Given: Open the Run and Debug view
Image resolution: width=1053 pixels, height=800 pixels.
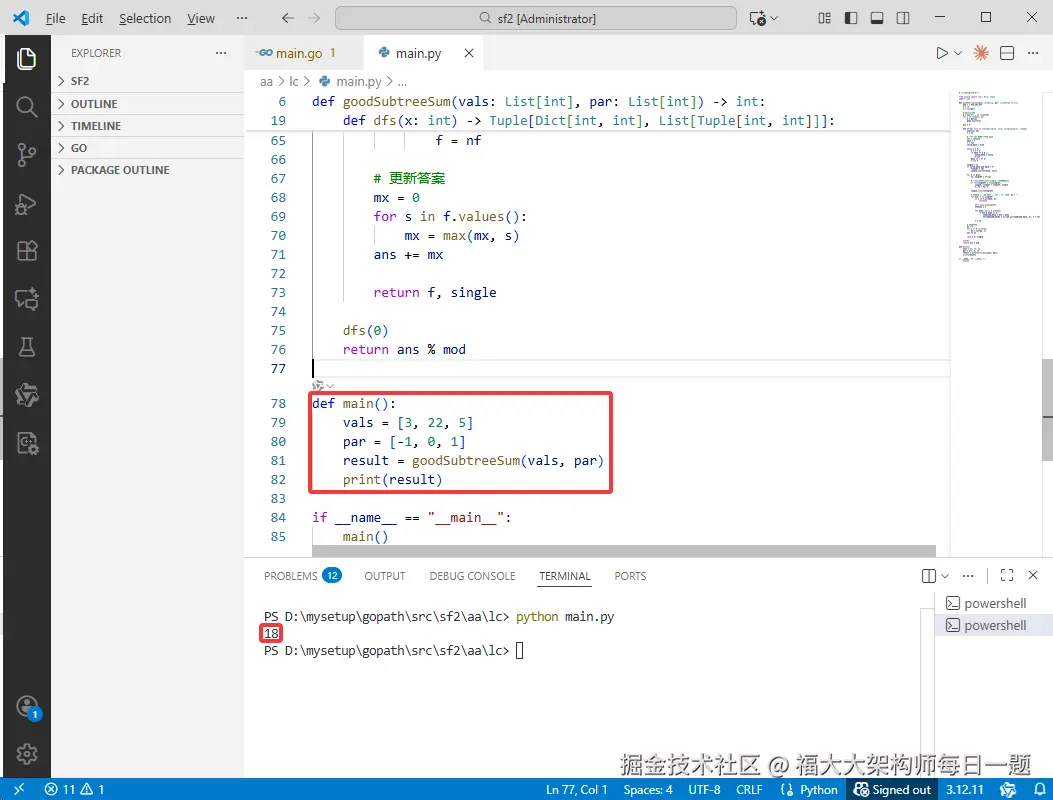Looking at the screenshot, I should [26, 204].
